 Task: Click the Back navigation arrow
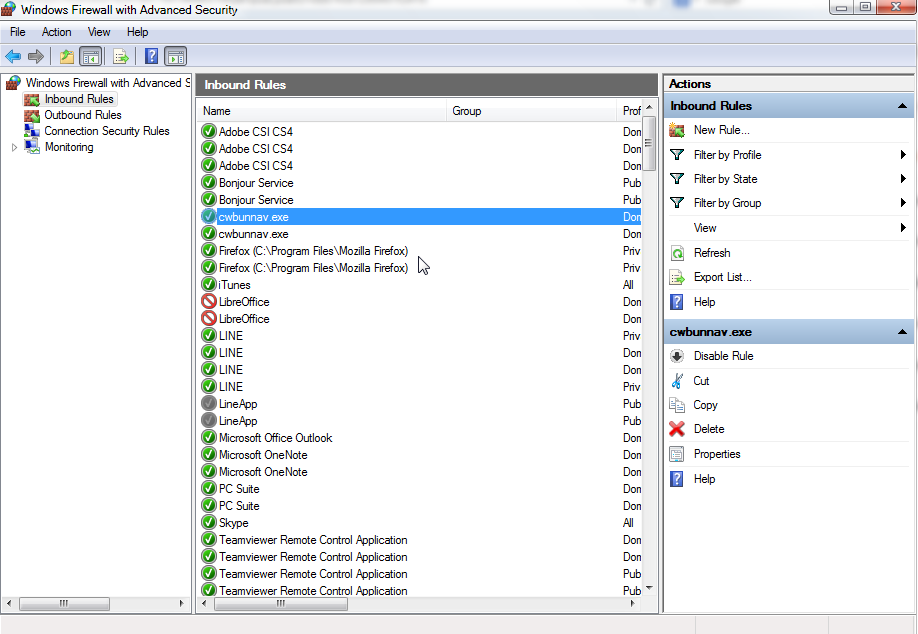point(12,56)
